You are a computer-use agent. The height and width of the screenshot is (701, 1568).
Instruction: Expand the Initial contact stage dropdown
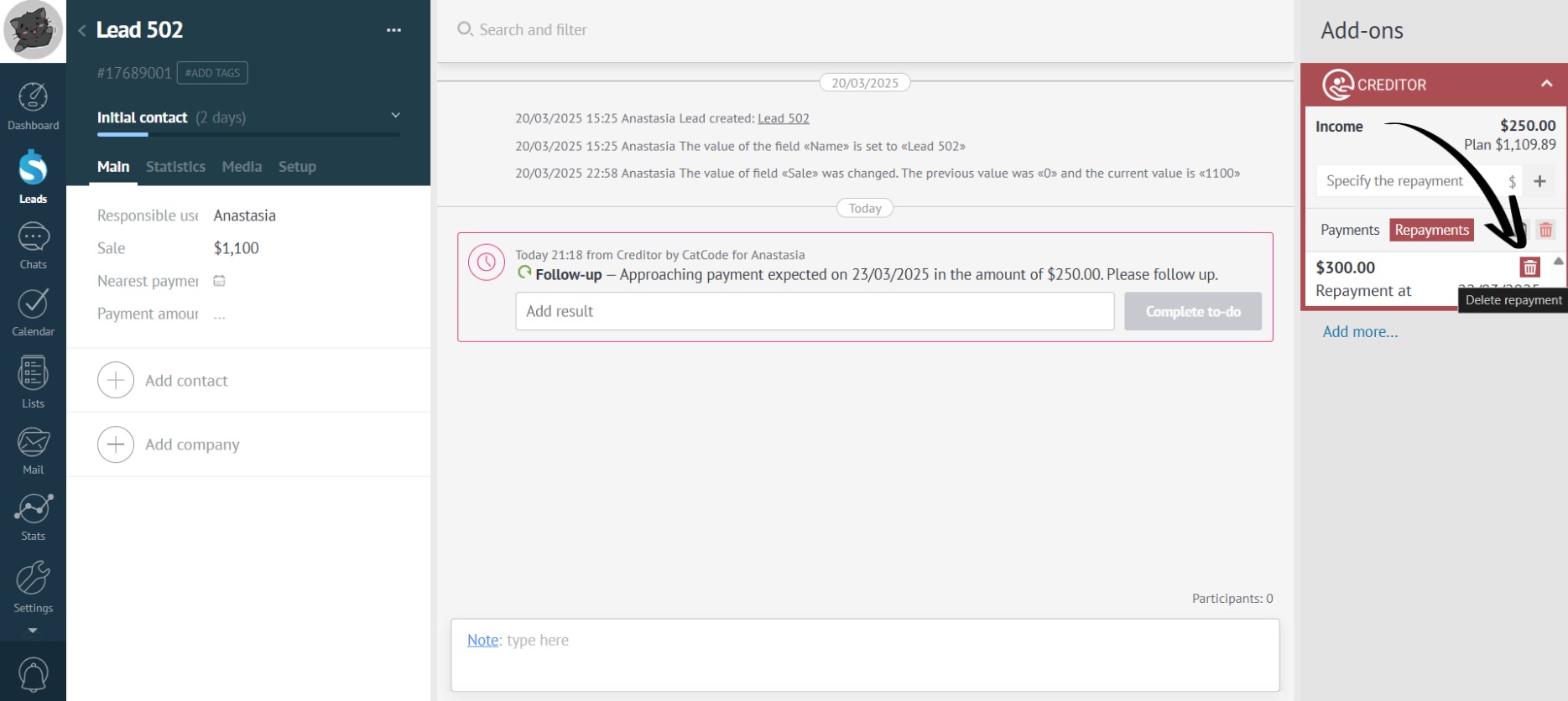coord(395,116)
